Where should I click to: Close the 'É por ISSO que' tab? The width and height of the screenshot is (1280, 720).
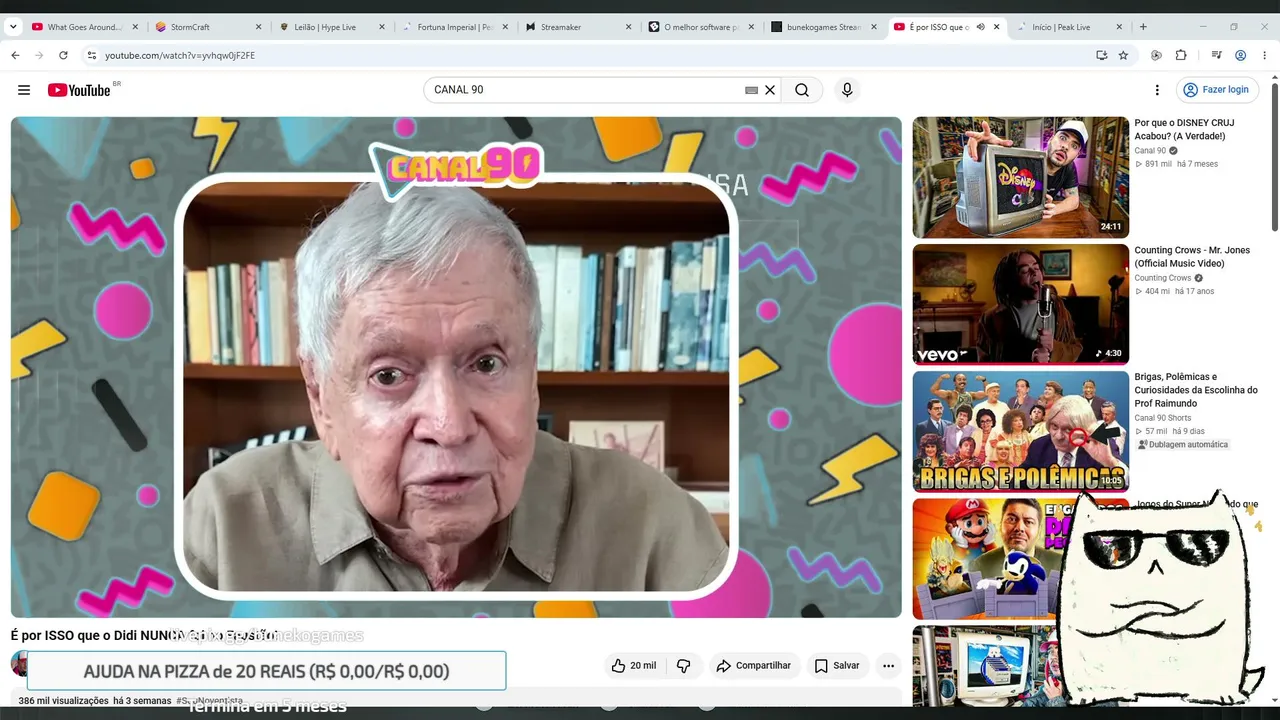click(x=996, y=27)
